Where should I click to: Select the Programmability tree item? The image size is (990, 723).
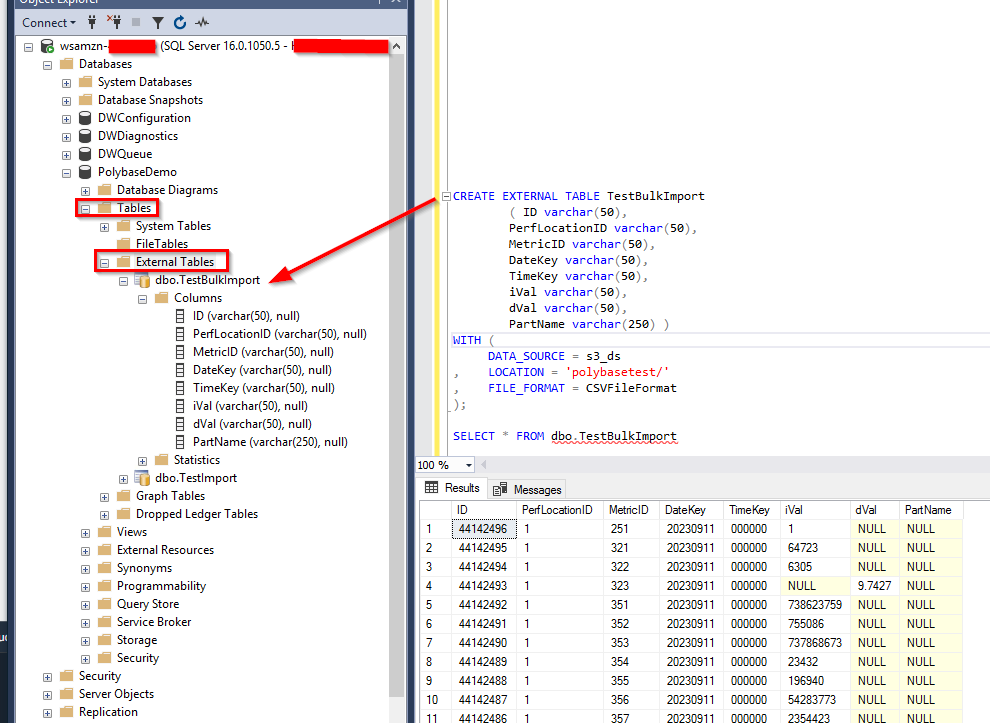[161, 586]
